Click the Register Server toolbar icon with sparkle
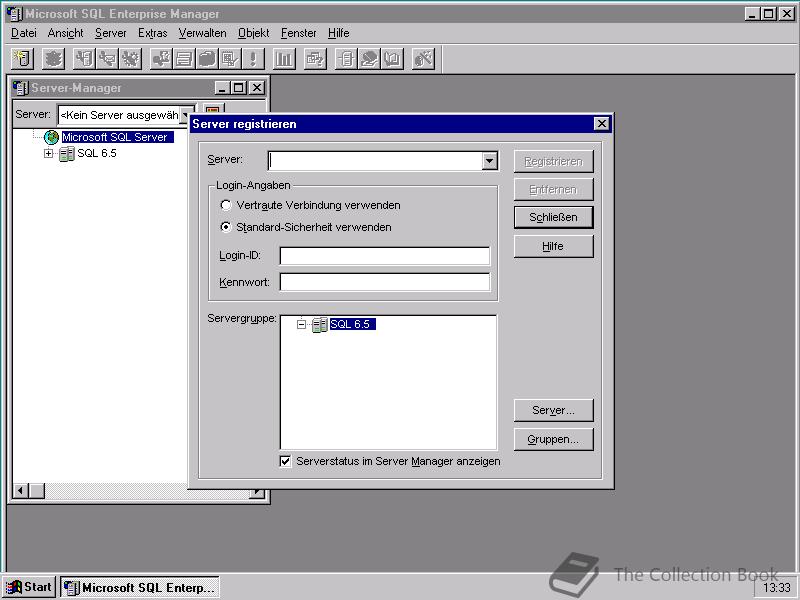800x600 pixels. (22, 59)
